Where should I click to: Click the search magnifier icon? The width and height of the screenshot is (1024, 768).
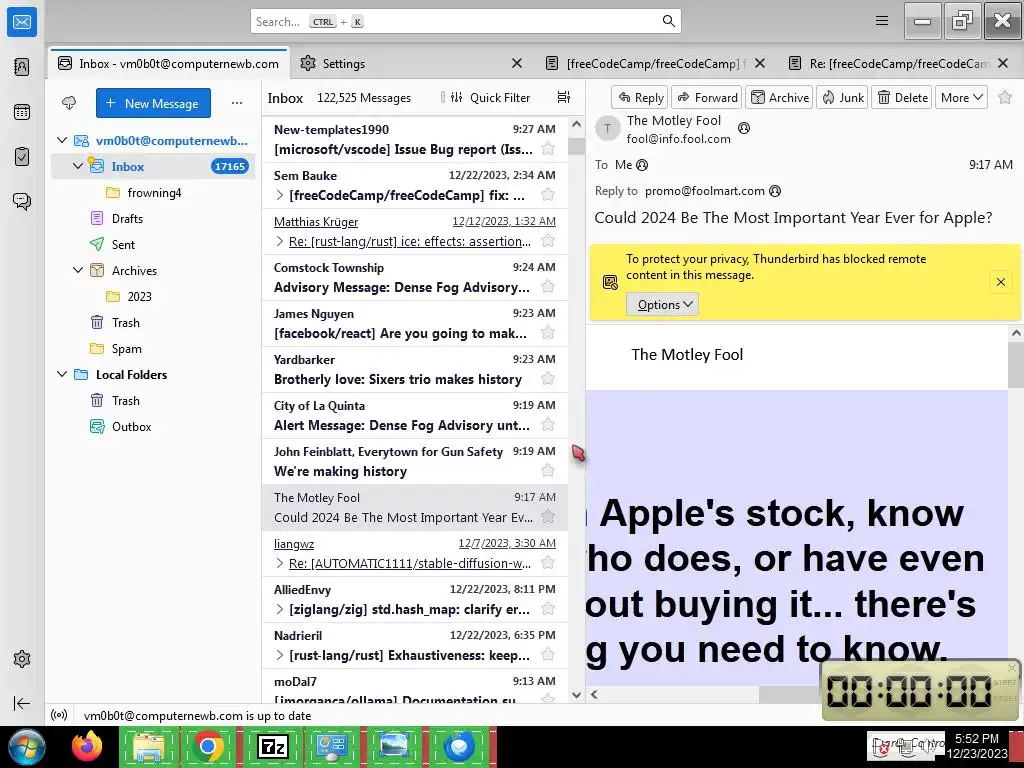click(x=668, y=21)
